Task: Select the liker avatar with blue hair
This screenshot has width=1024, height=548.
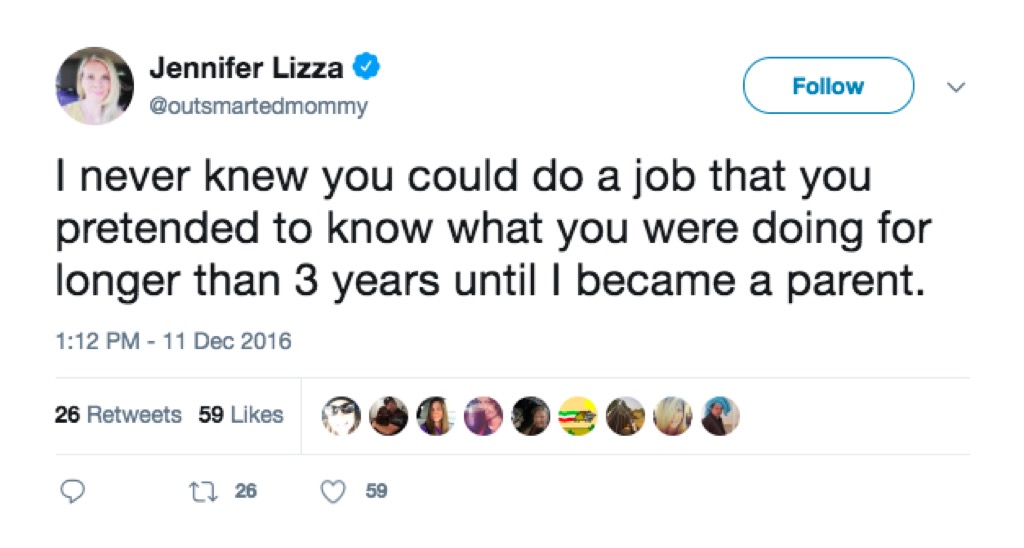Action: 719,415
